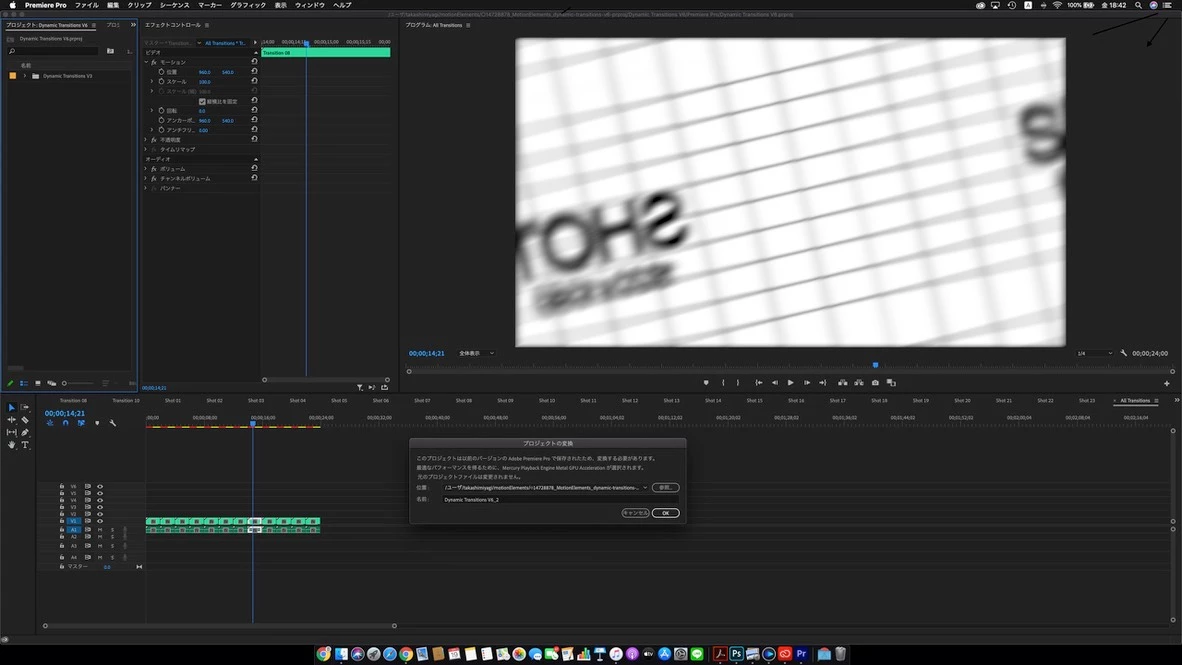Expand the Dynamic Transitions V3 bin
This screenshot has height=665, width=1182.
pyautogui.click(x=25, y=75)
